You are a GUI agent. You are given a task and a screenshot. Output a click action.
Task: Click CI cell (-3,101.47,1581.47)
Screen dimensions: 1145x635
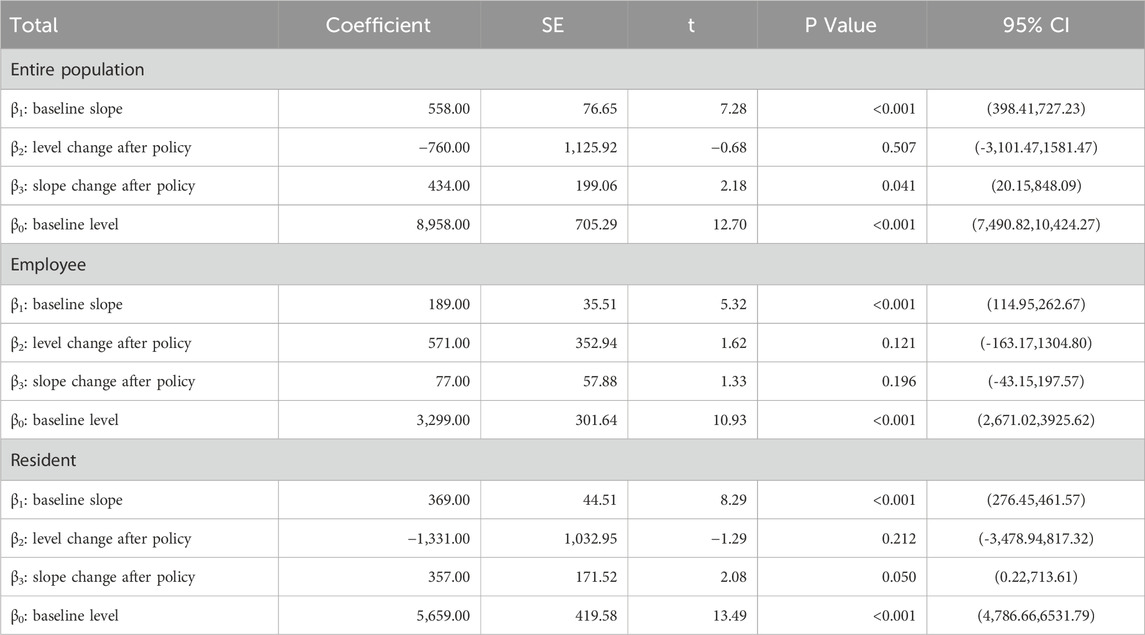click(x=1035, y=147)
